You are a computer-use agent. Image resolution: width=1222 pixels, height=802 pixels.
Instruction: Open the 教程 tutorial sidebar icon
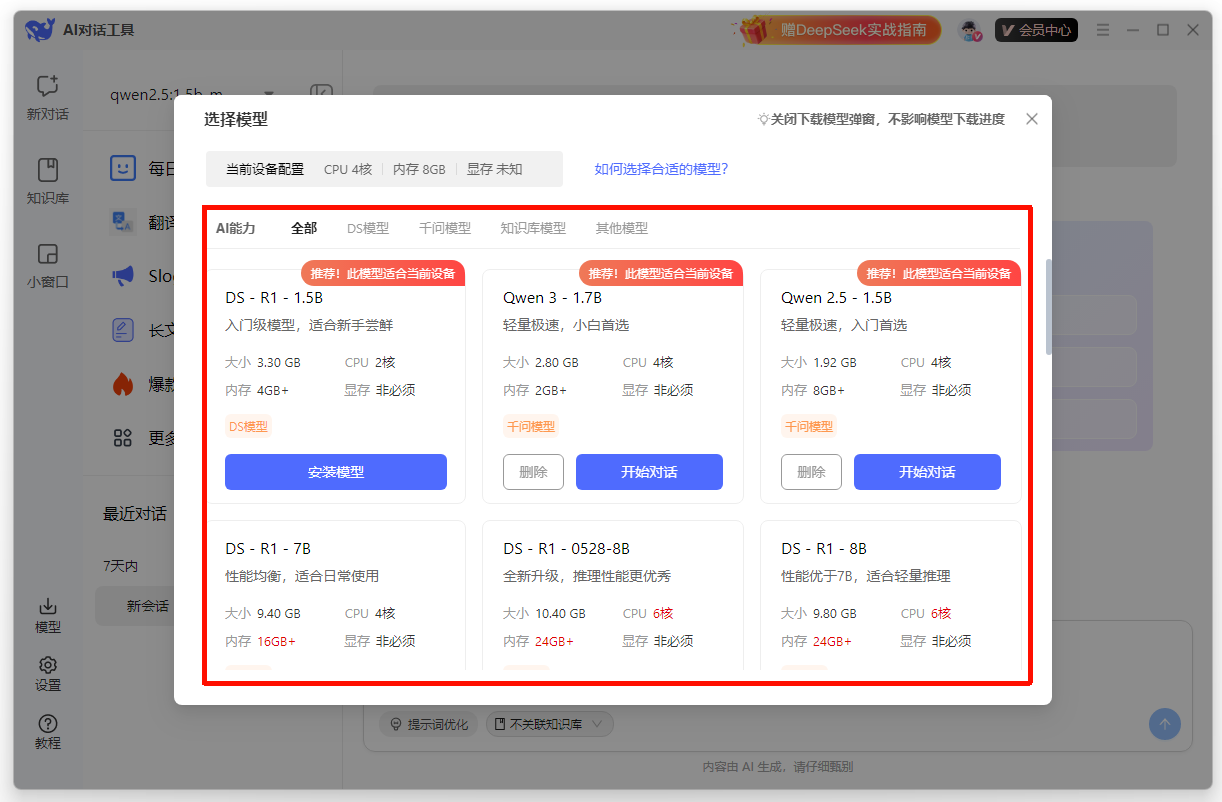47,729
